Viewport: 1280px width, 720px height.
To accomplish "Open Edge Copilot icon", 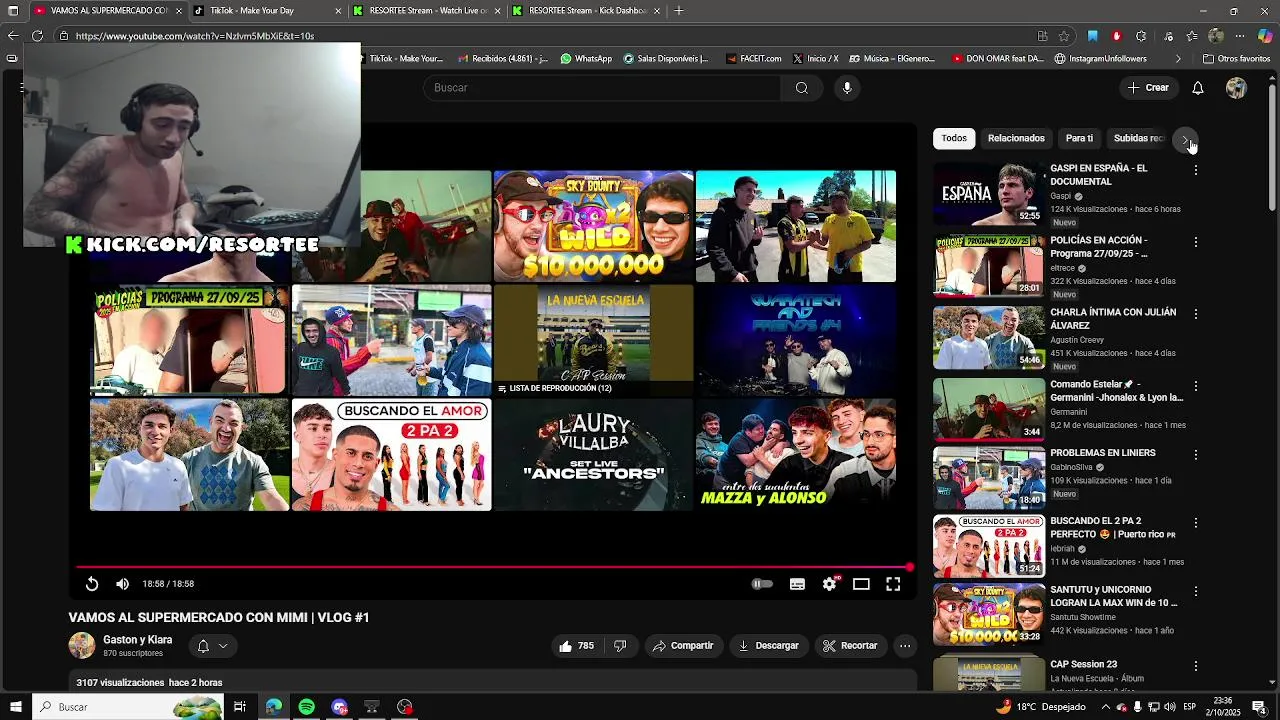I will coord(1265,36).
